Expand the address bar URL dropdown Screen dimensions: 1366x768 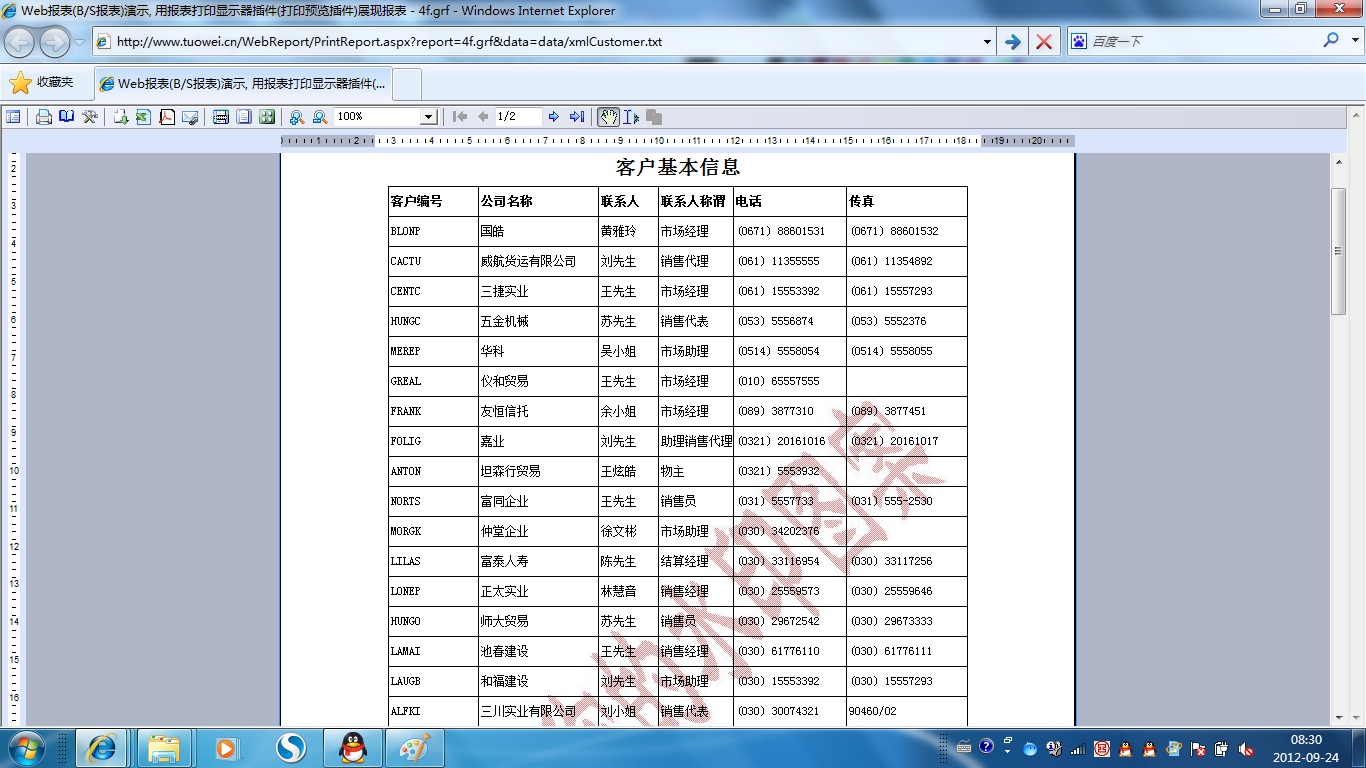point(987,42)
